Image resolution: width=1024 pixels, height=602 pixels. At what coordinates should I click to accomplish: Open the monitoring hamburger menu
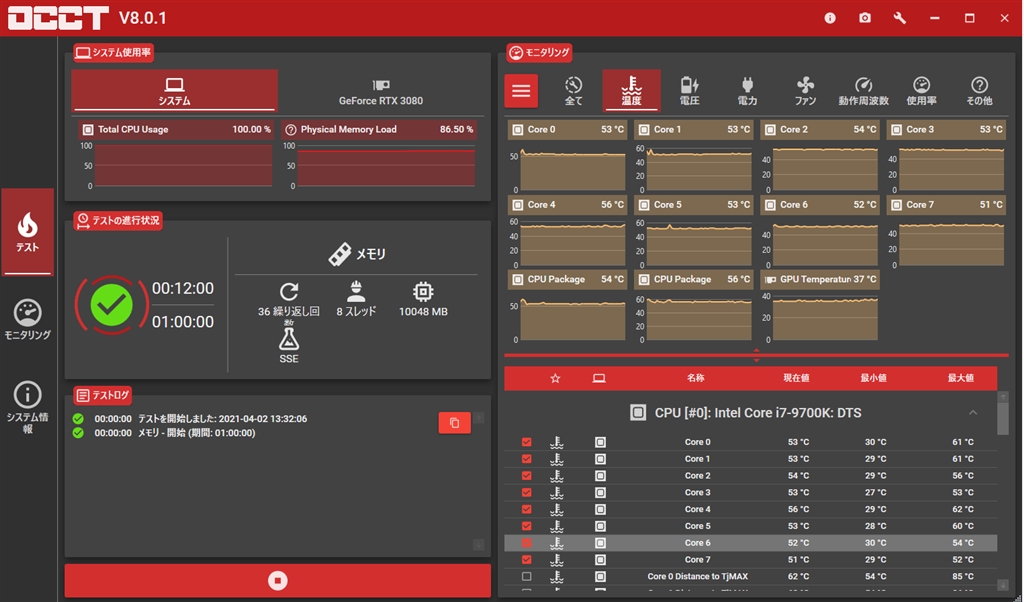coord(521,91)
